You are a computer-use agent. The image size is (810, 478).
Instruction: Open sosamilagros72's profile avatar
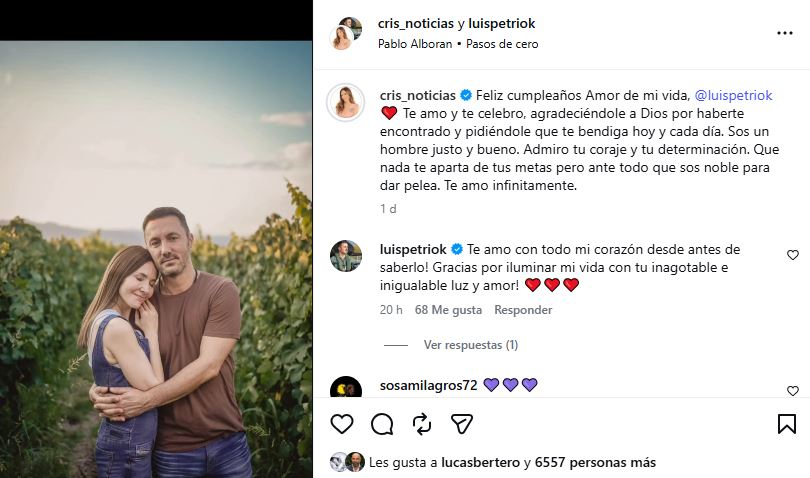346,388
